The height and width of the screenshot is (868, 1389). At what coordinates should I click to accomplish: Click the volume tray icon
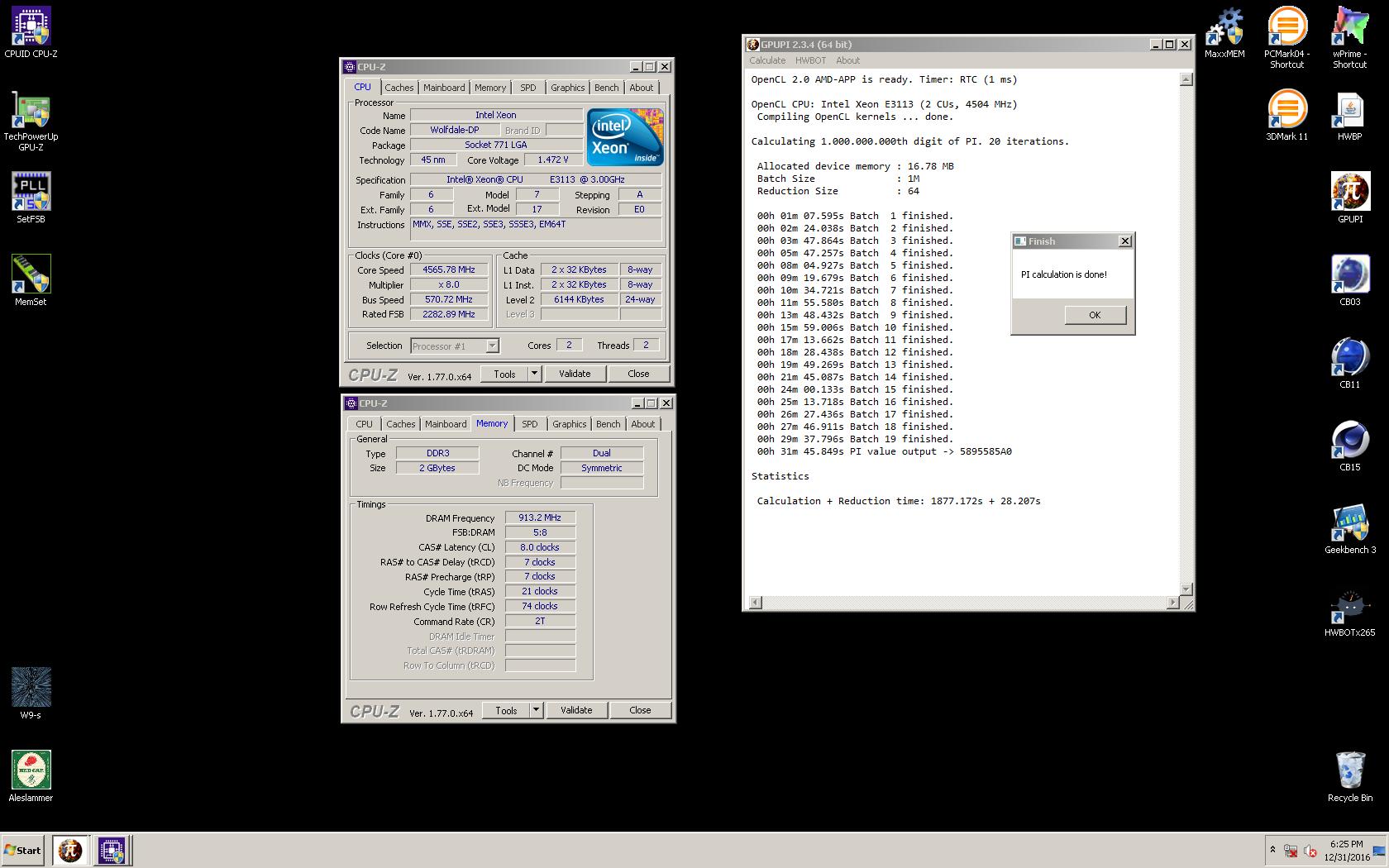1310,851
